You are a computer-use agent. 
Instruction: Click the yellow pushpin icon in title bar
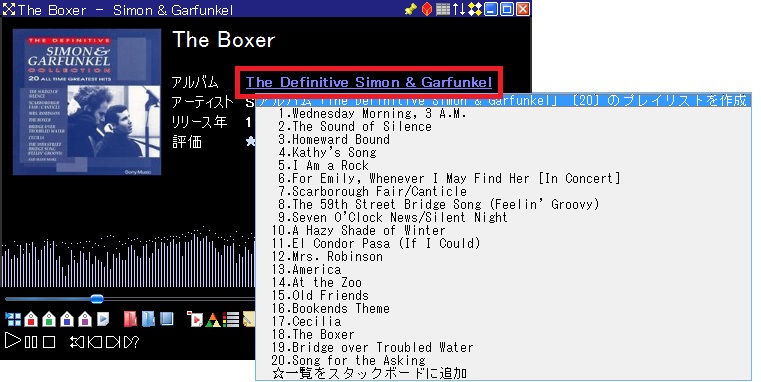coord(411,9)
